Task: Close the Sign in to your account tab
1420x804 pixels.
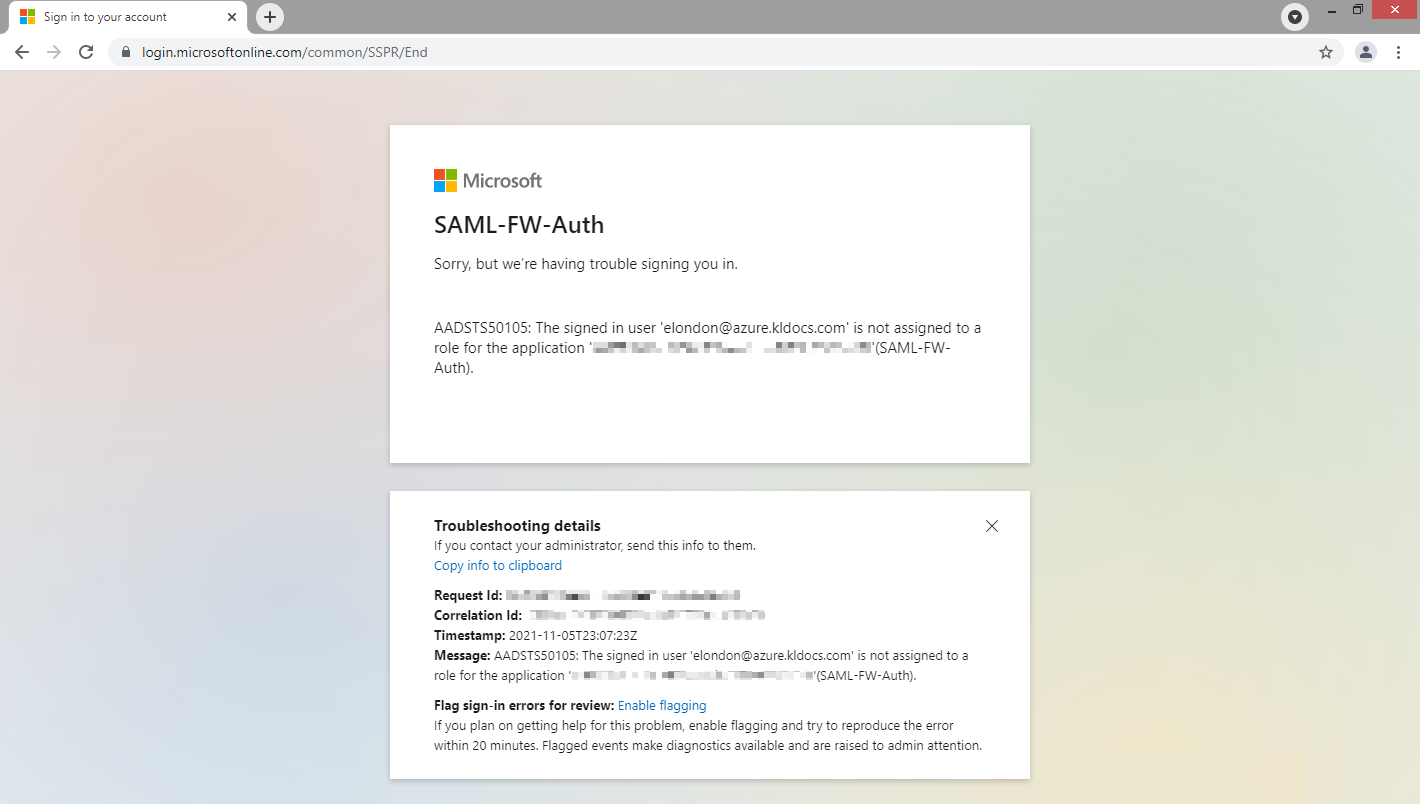Action: (x=231, y=16)
